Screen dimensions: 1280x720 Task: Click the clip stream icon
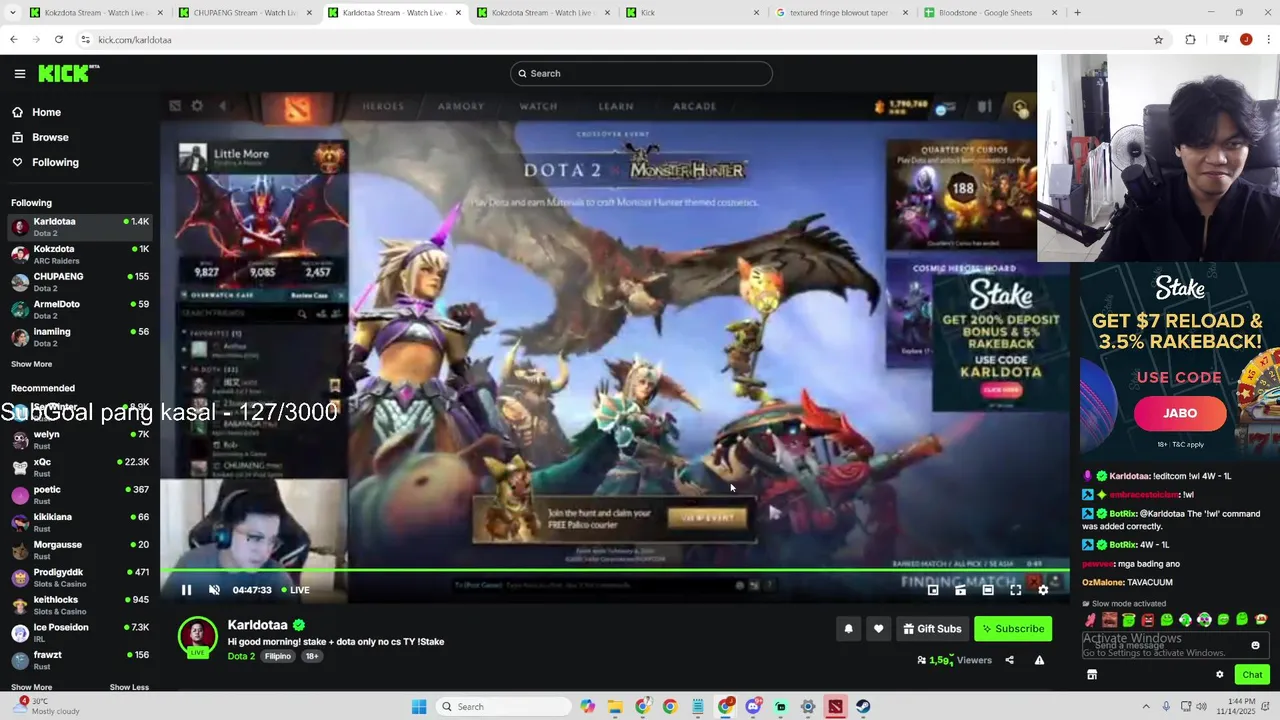click(x=960, y=590)
